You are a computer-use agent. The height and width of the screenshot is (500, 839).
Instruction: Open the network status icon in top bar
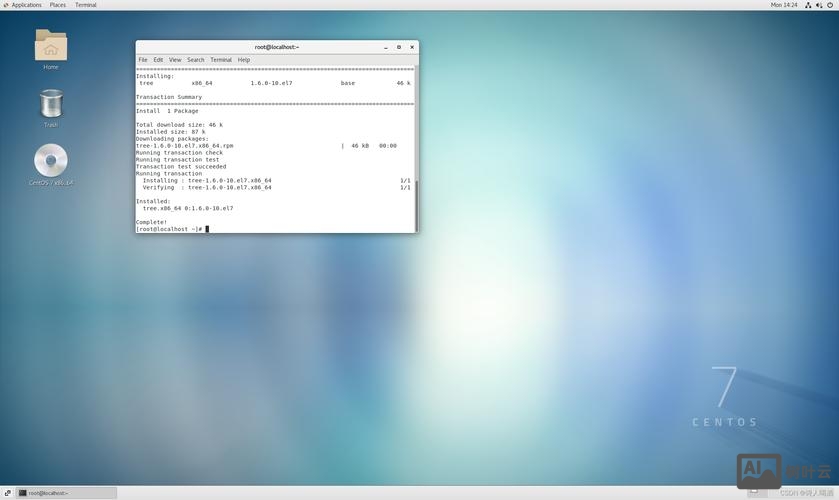pos(808,5)
